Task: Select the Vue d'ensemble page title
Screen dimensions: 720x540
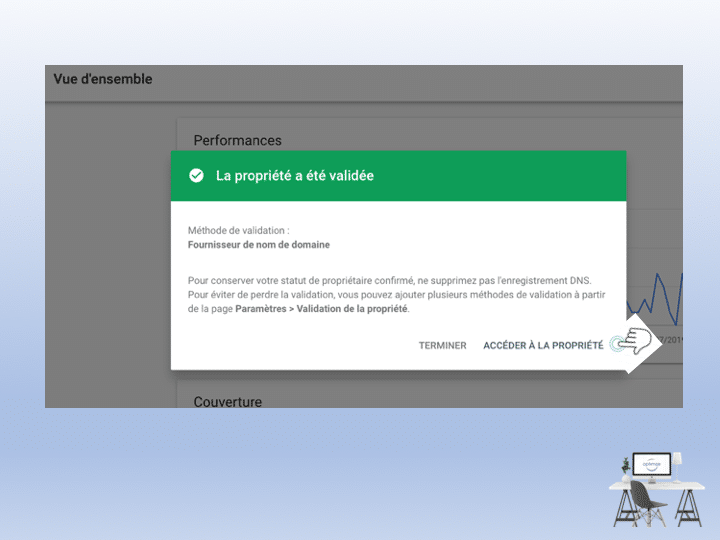Action: (103, 79)
